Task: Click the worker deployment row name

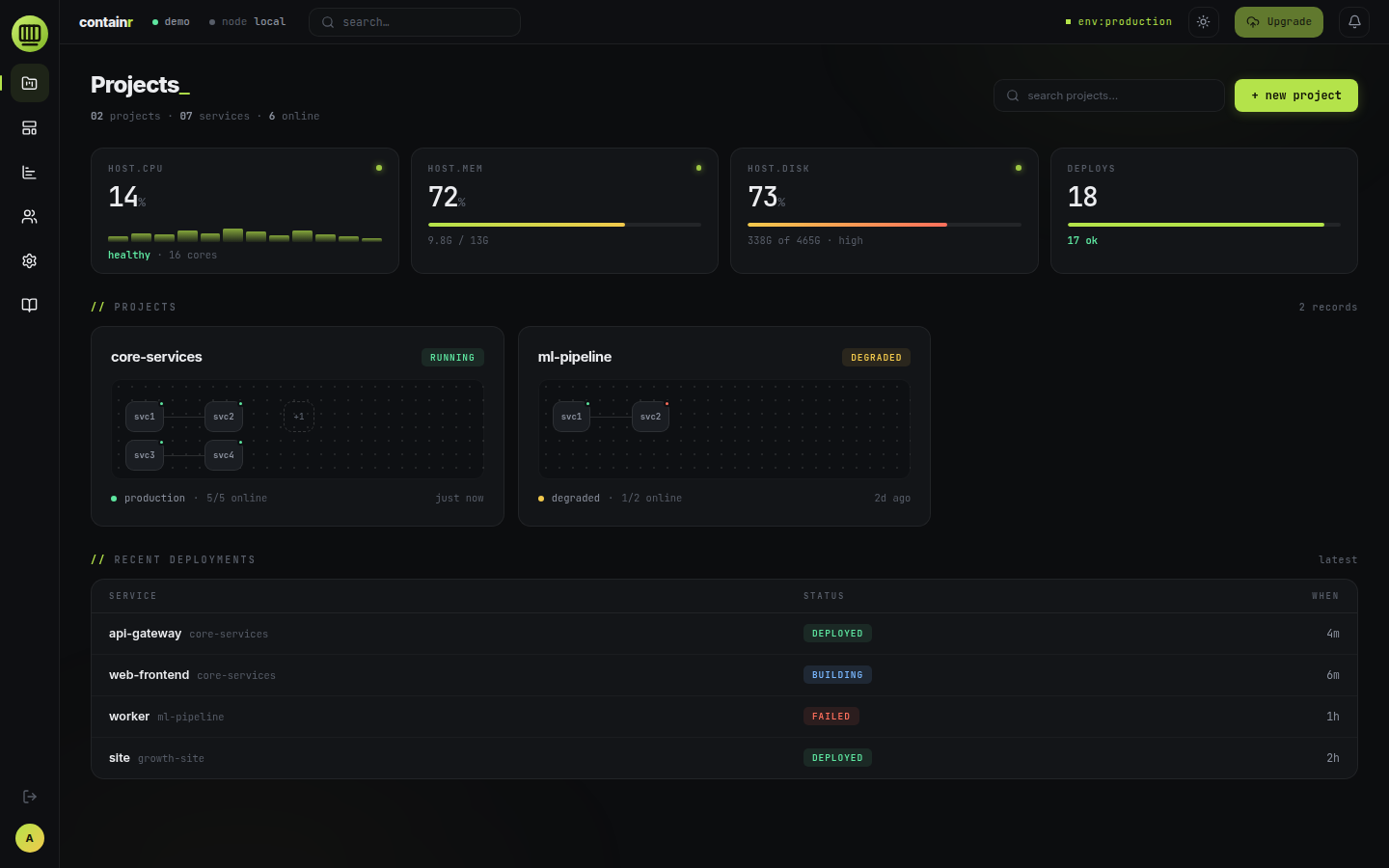Action: click(129, 717)
